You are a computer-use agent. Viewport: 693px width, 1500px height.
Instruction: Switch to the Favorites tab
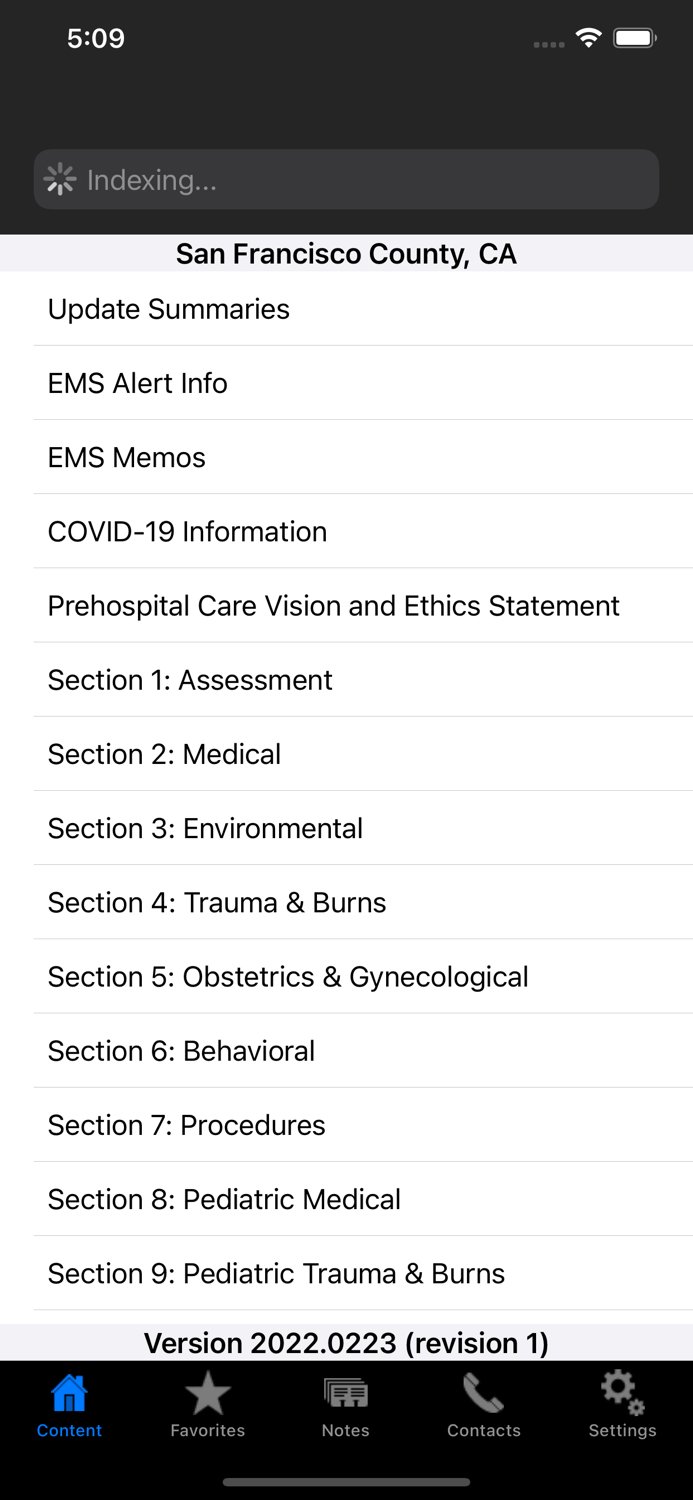(207, 1405)
